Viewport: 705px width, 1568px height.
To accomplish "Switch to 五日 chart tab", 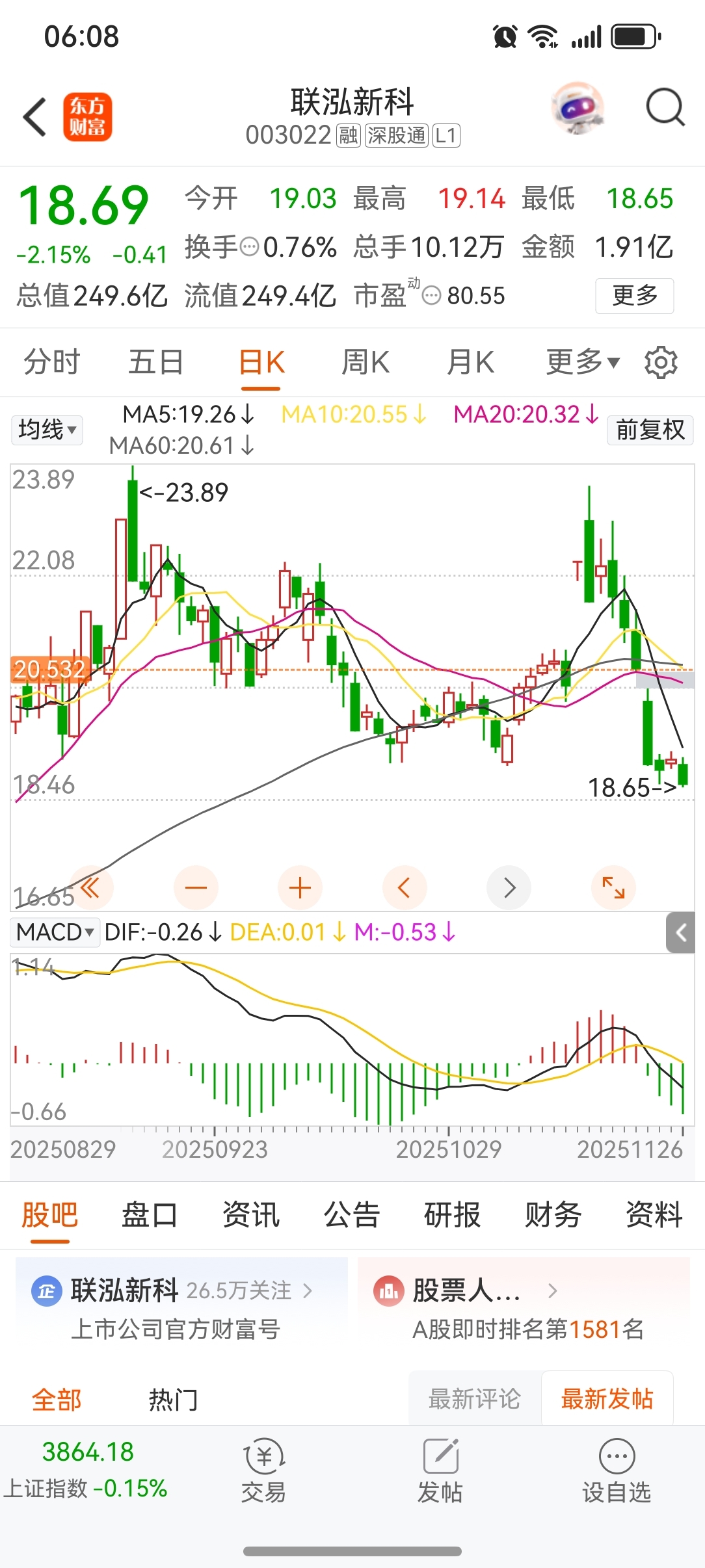I will [156, 362].
